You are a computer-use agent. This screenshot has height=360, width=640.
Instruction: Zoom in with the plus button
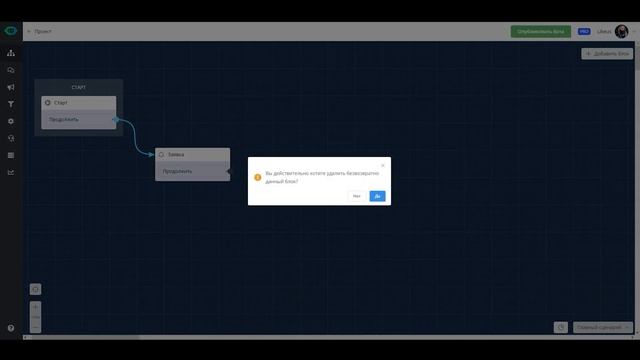point(36,307)
